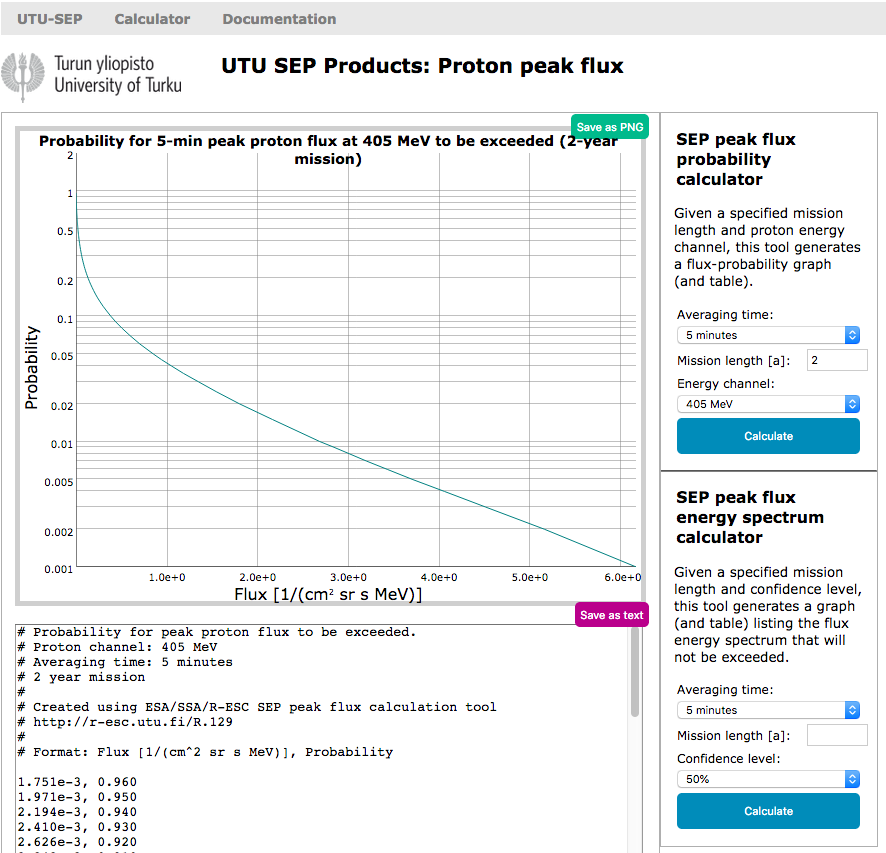Save the chart as PNG
This screenshot has width=886, height=853.
[609, 127]
